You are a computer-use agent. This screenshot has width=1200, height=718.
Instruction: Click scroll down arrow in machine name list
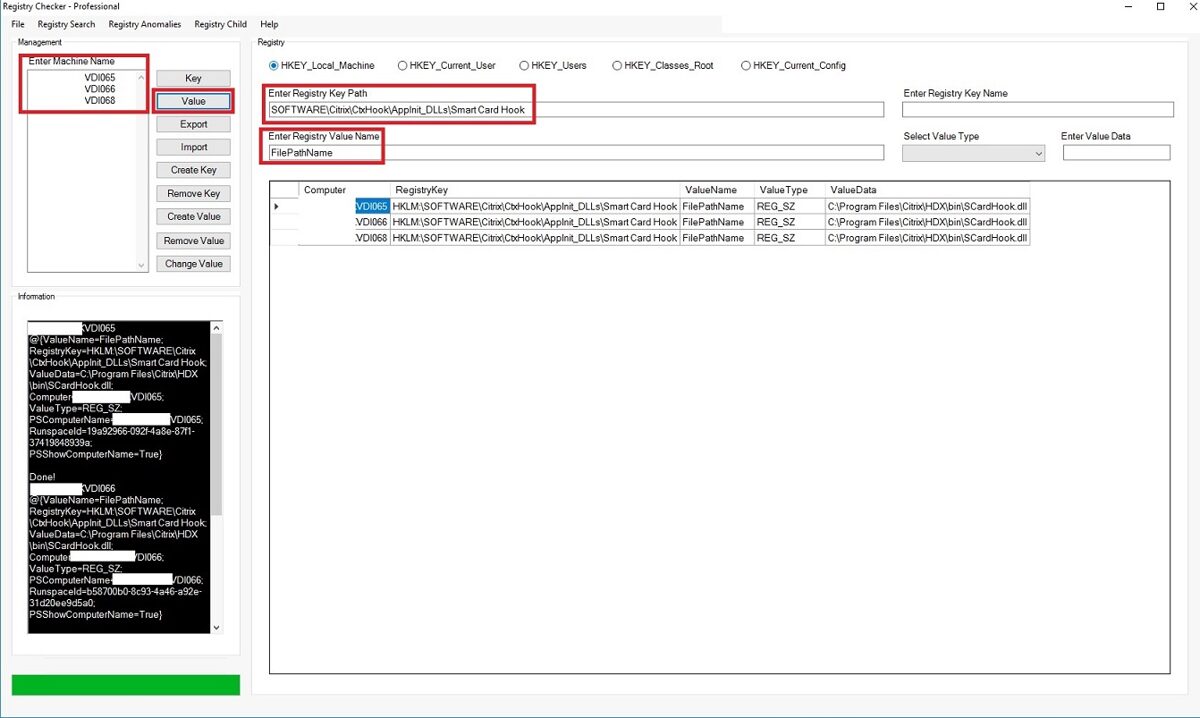[x=140, y=265]
